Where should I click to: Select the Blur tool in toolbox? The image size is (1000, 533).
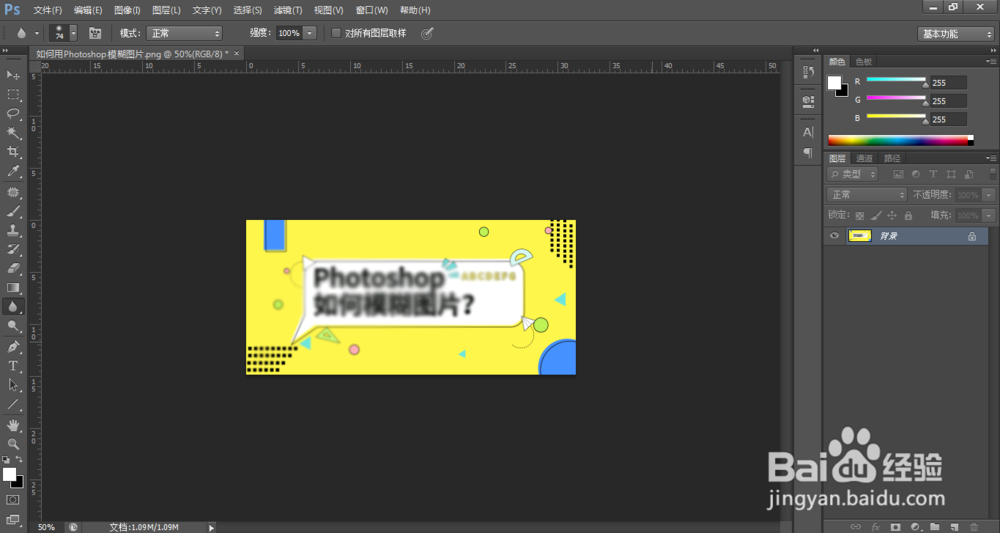(13, 307)
